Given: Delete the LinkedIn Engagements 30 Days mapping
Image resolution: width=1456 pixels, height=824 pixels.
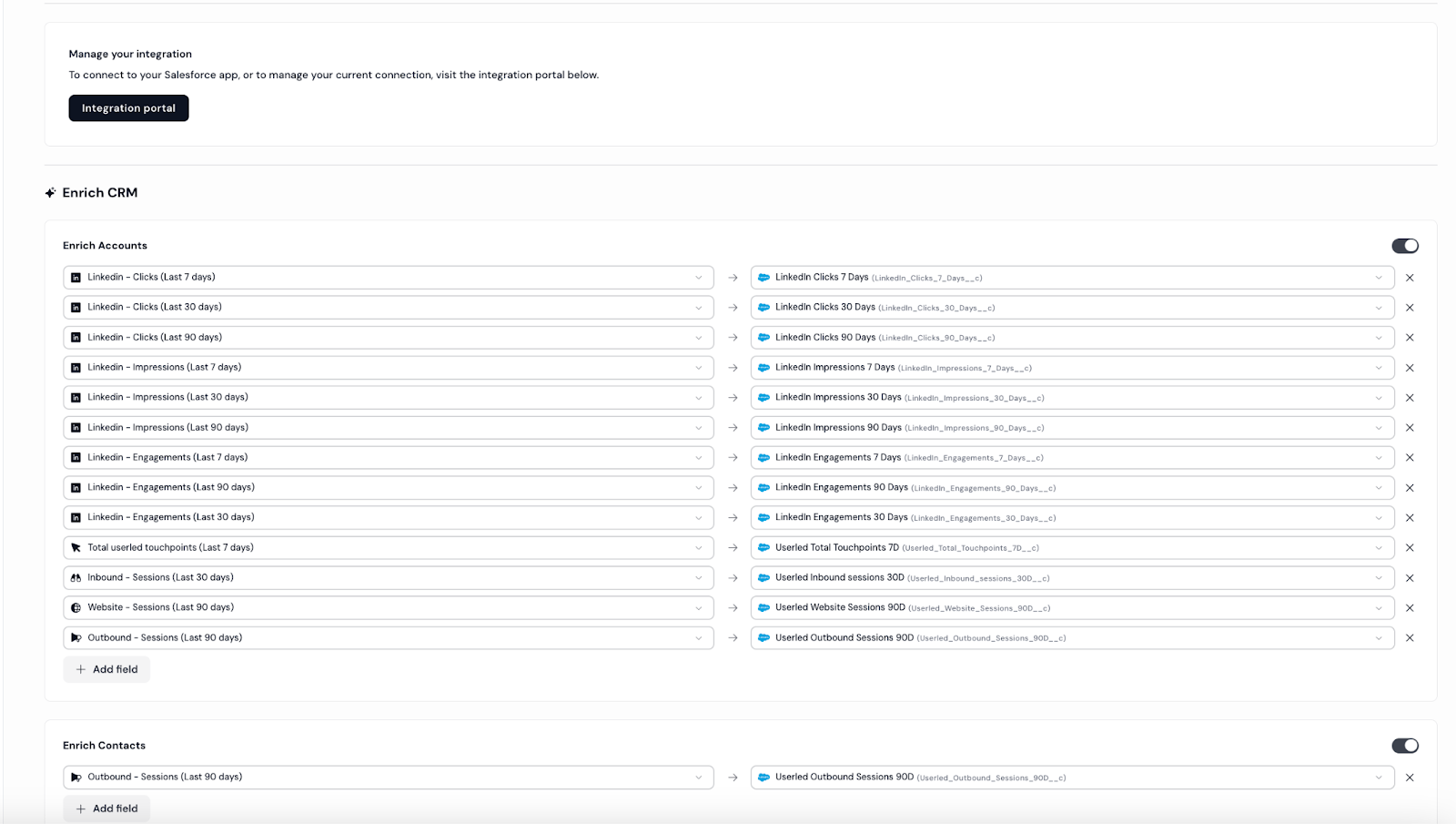Looking at the screenshot, I should point(1410,518).
